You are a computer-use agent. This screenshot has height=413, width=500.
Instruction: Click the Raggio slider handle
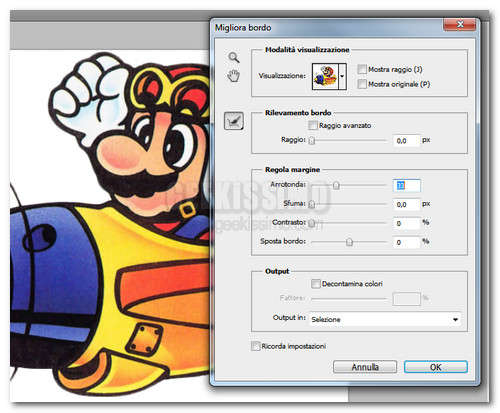[x=312, y=140]
